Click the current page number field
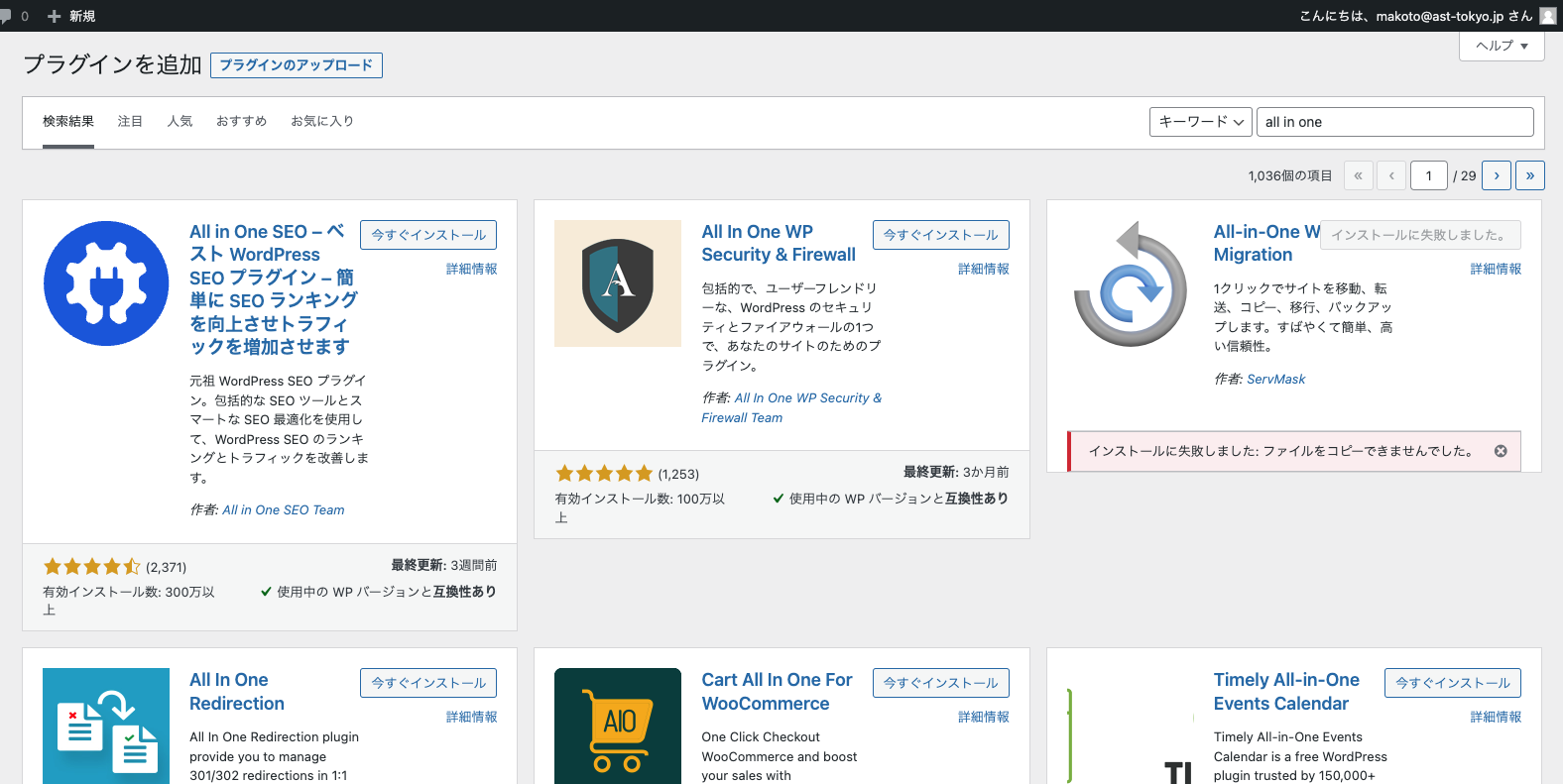Screen dimensions: 1563x784 [1429, 175]
